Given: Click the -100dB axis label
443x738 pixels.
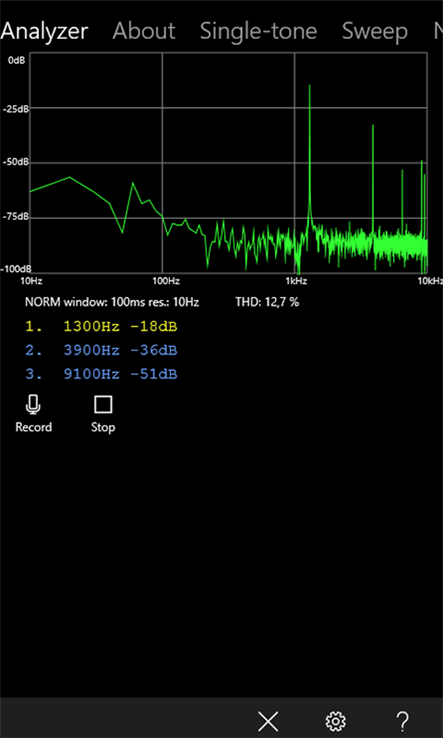Looking at the screenshot, I should click(x=16, y=269).
